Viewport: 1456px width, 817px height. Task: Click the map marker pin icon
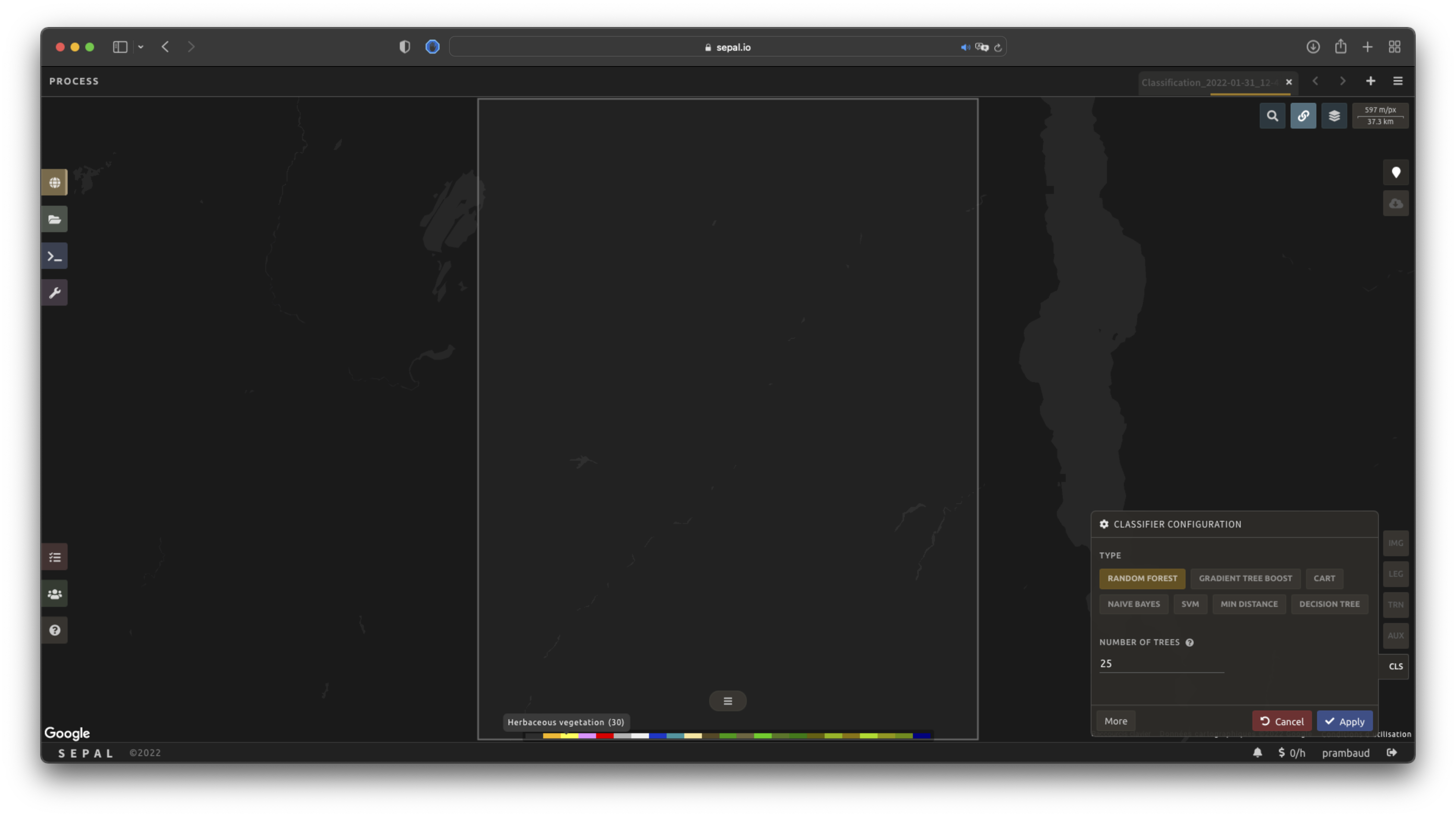click(1395, 172)
